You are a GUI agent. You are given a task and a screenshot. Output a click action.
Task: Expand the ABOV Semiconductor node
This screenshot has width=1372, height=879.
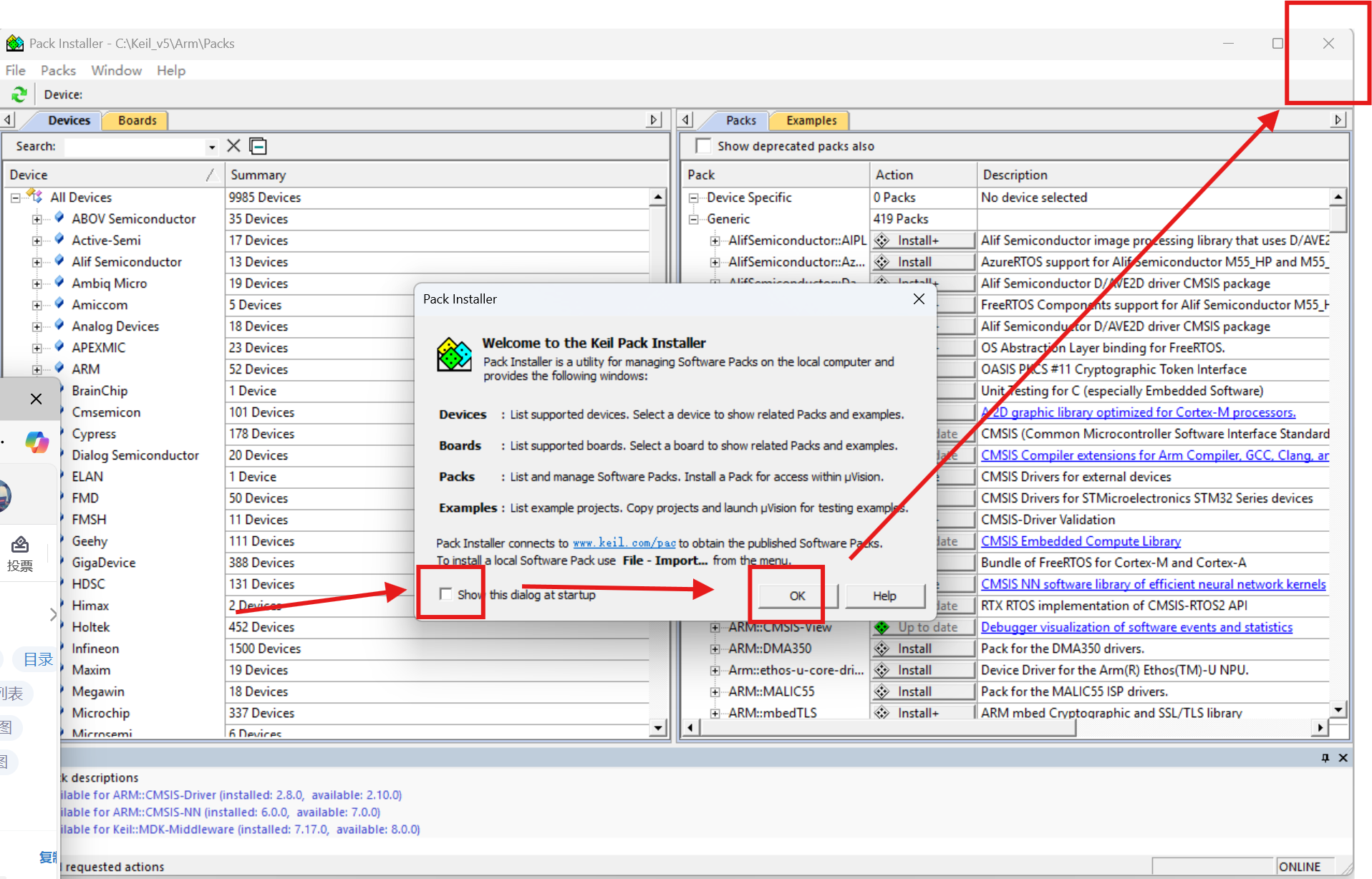coord(37,219)
